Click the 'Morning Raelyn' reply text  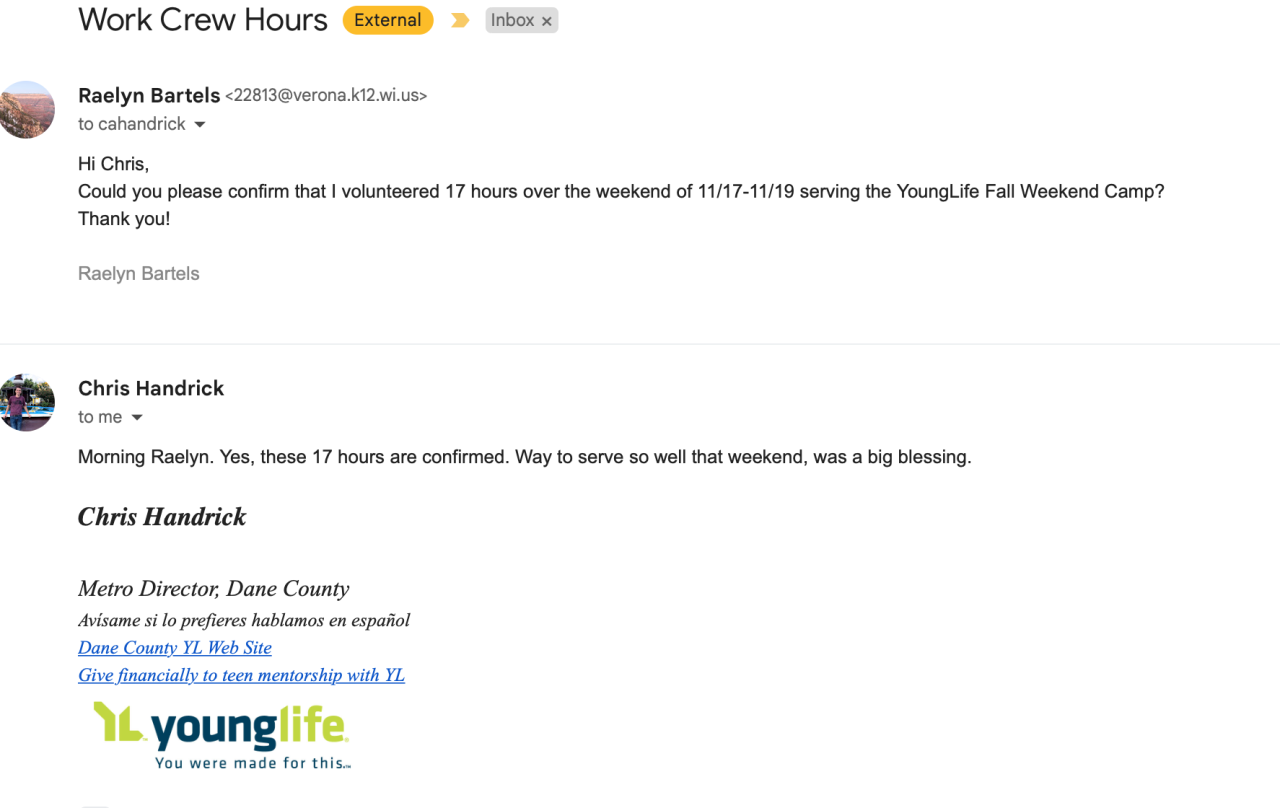pos(524,457)
